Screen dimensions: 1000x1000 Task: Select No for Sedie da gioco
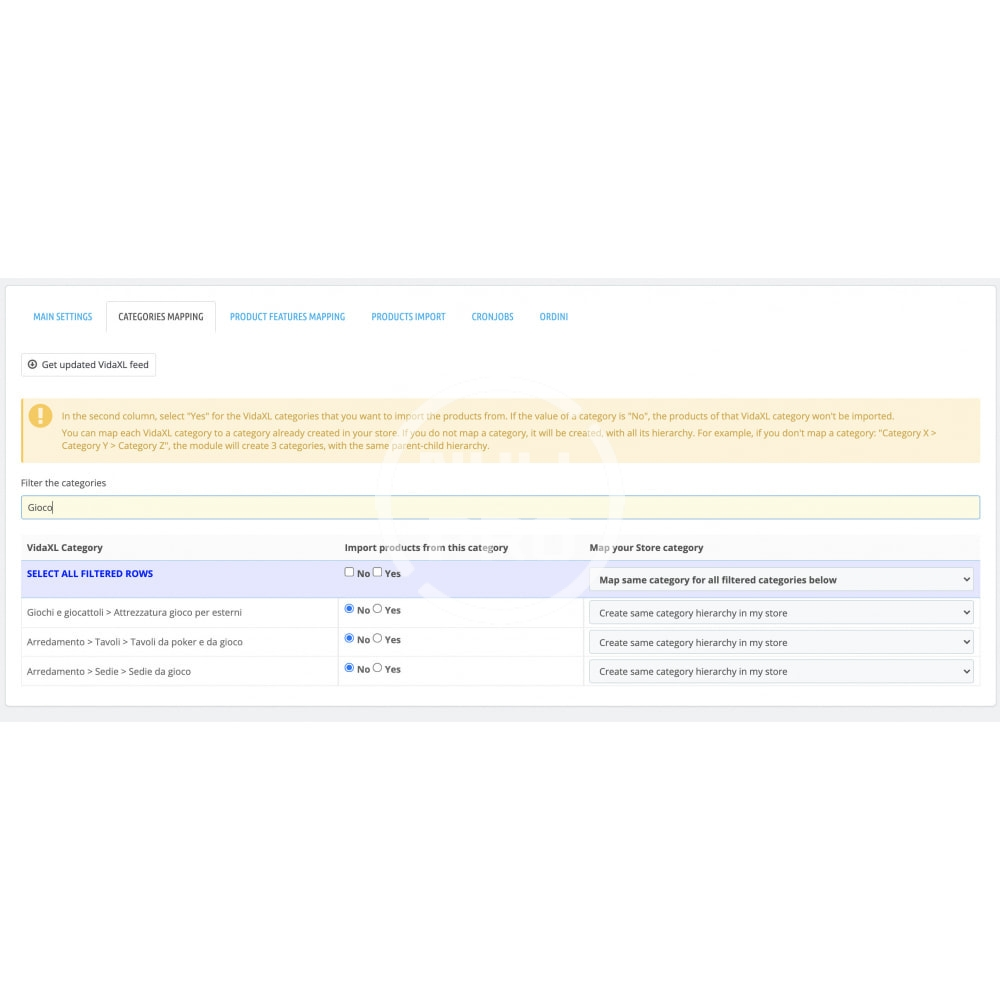click(349, 668)
